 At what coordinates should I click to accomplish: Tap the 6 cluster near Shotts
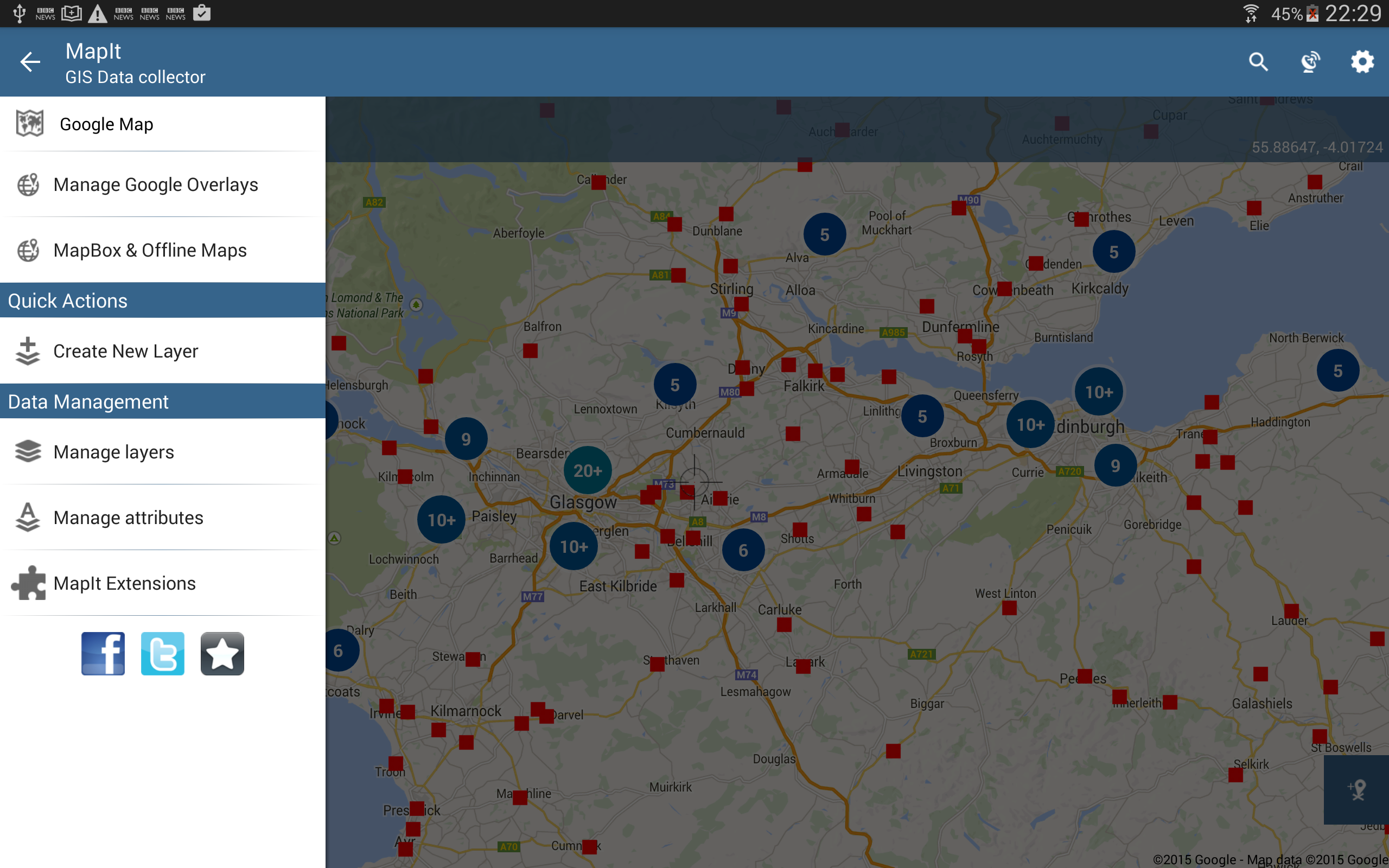743,550
